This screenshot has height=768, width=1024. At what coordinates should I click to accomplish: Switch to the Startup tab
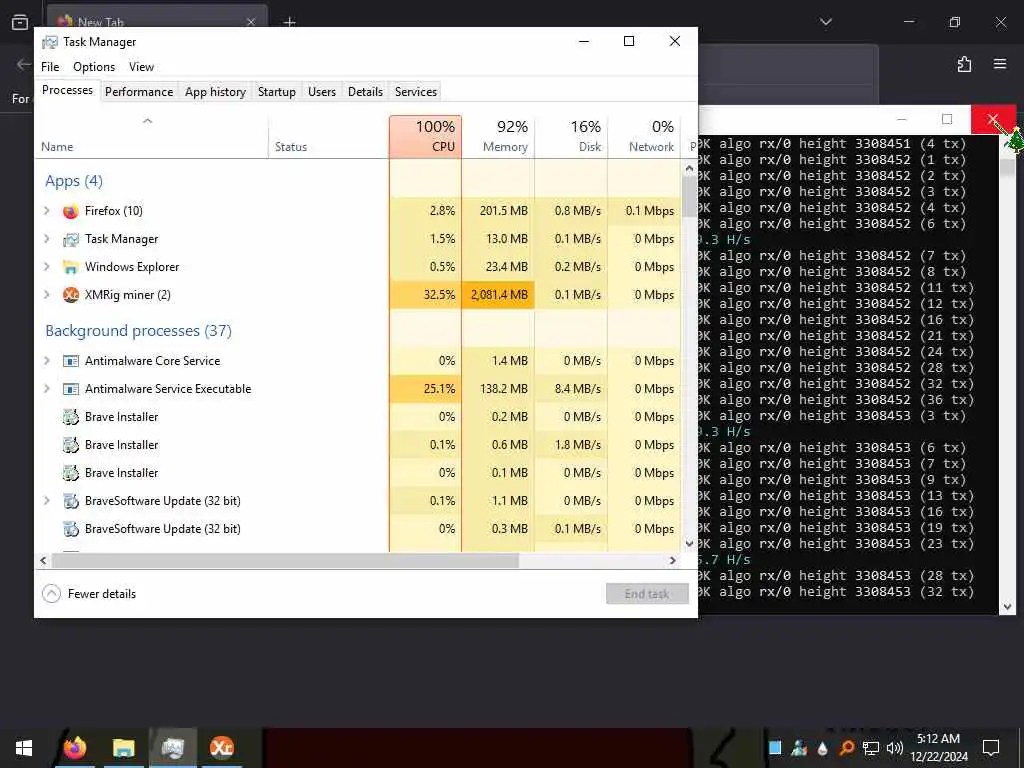point(277,91)
